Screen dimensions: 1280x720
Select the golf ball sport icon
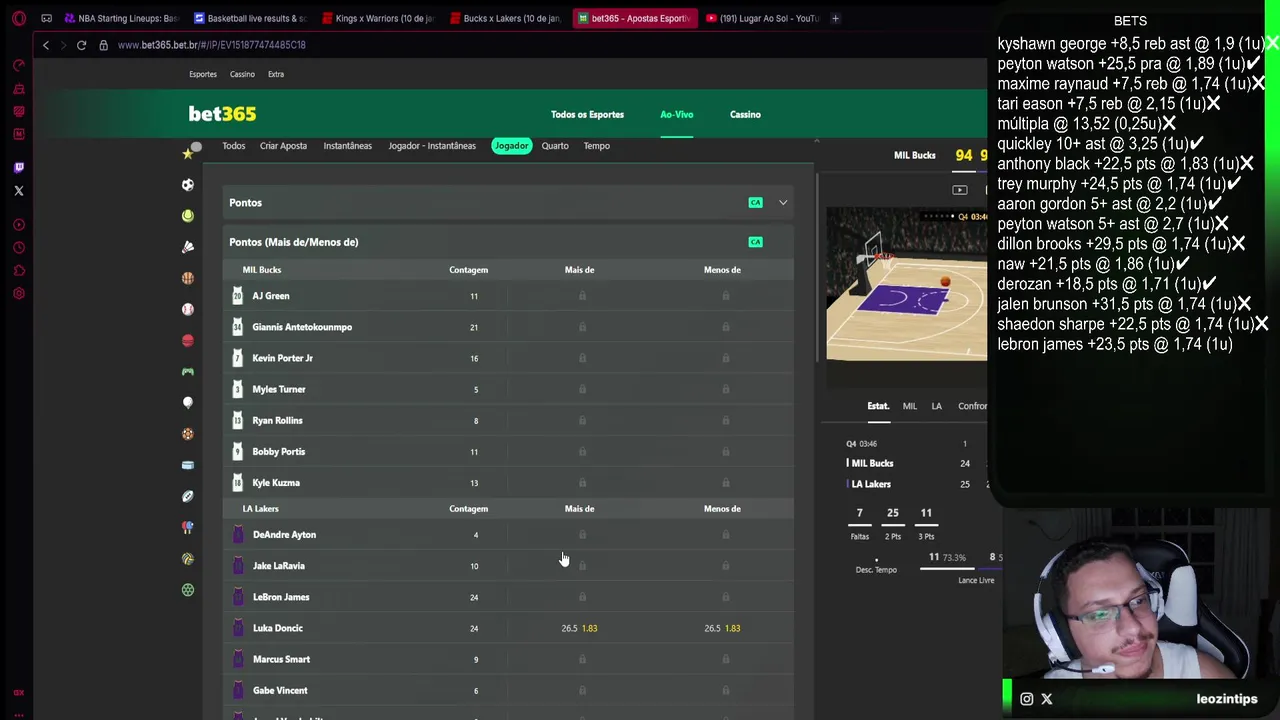tap(187, 403)
